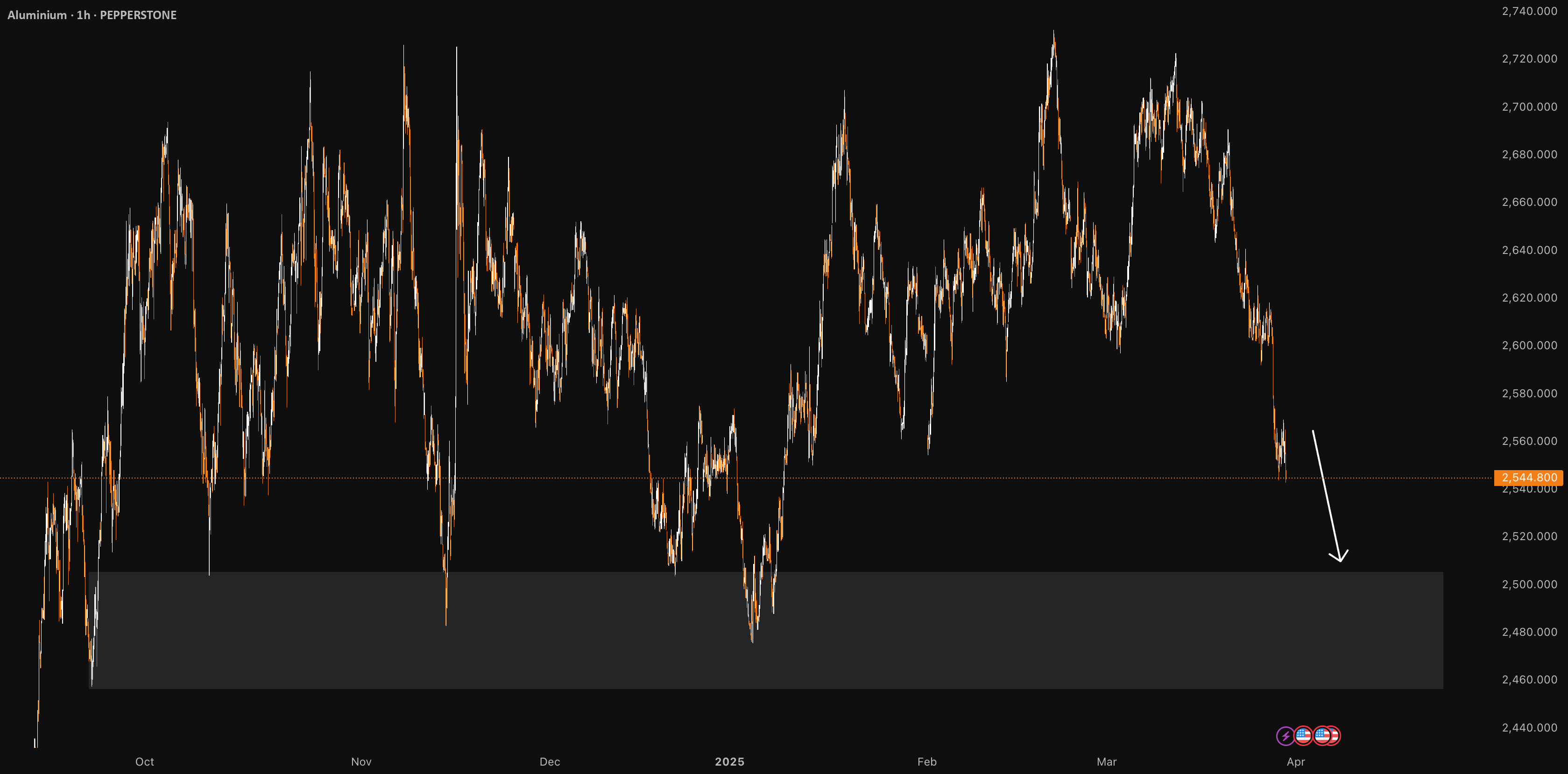
Task: Click the 2,700.000 price scale label
Action: (1529, 106)
